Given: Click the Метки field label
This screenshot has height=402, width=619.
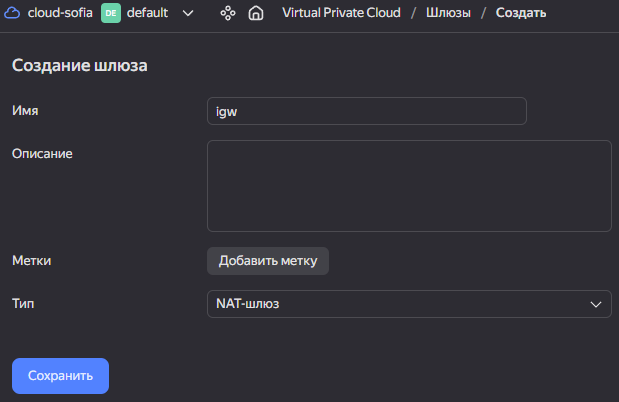Looking at the screenshot, I should pyautogui.click(x=32, y=261).
